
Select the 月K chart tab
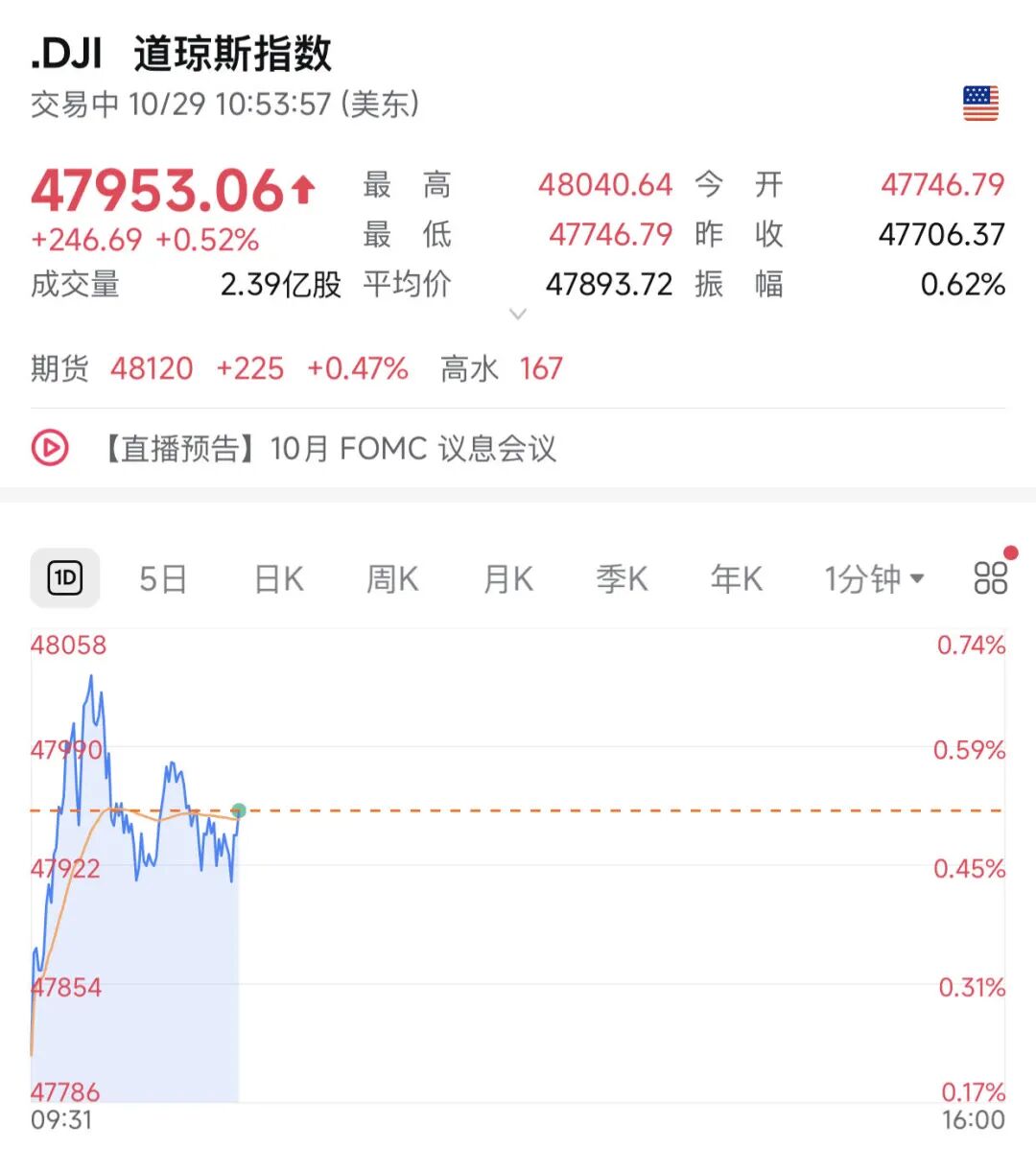point(507,578)
